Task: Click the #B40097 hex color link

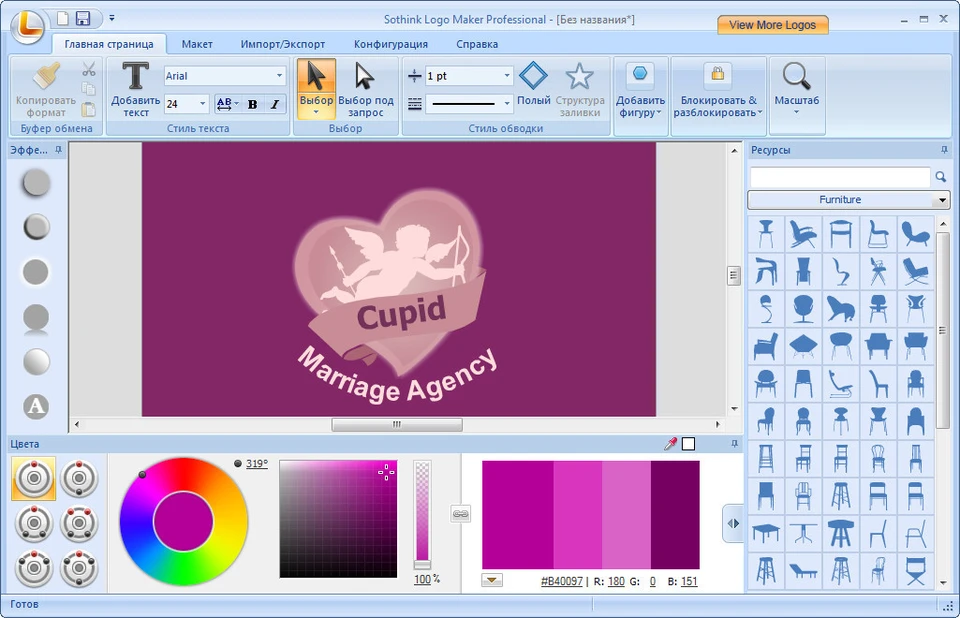Action: (x=561, y=581)
